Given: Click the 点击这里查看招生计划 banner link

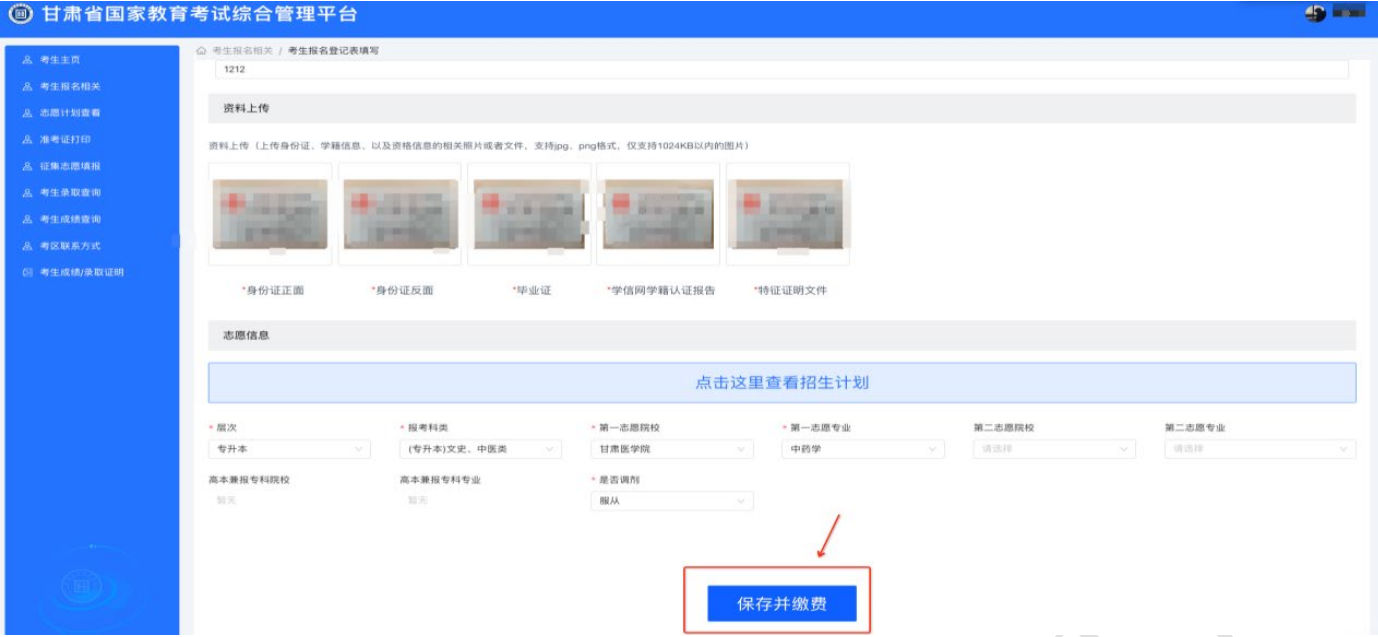Looking at the screenshot, I should coord(782,383).
